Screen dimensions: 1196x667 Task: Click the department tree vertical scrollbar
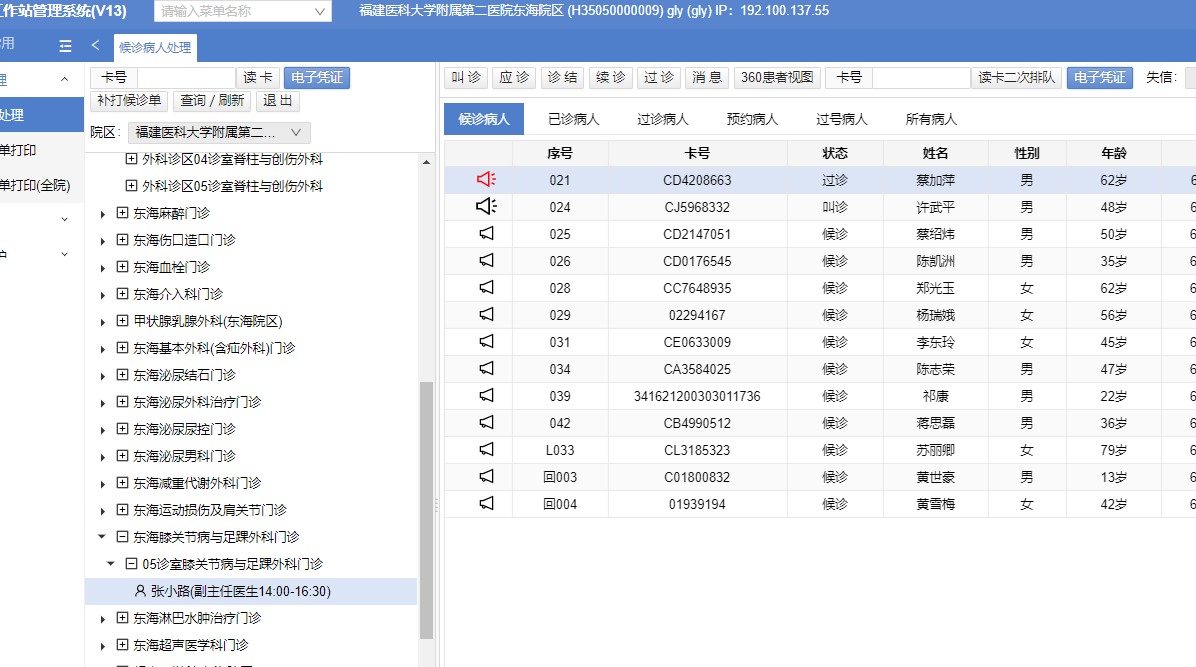pos(426,510)
